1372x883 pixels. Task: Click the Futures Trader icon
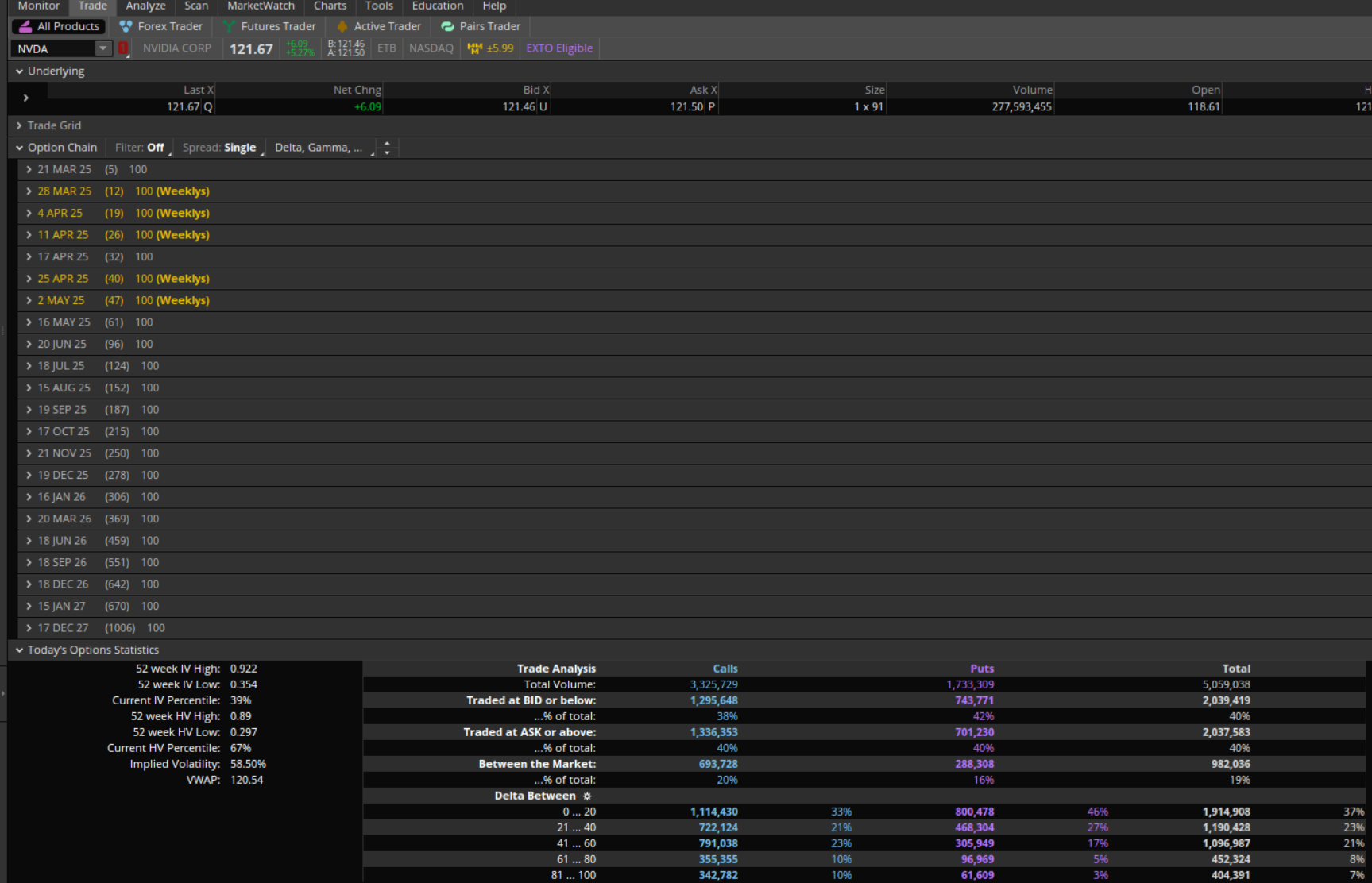coord(229,27)
